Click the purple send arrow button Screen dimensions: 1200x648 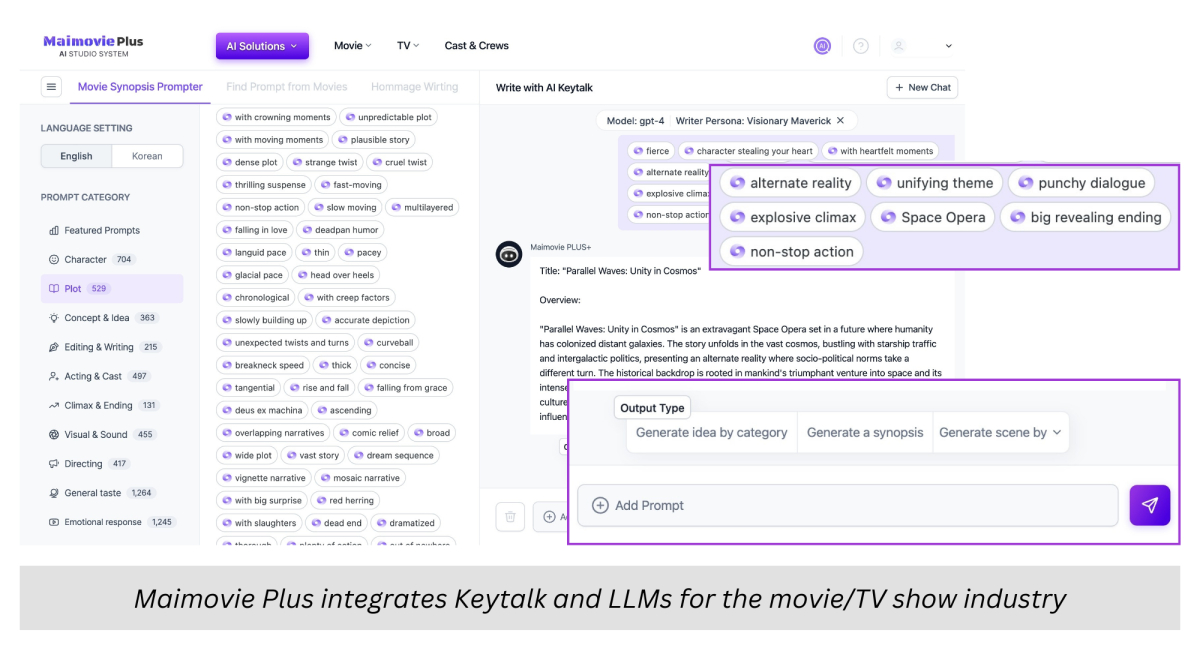pyautogui.click(x=1149, y=505)
